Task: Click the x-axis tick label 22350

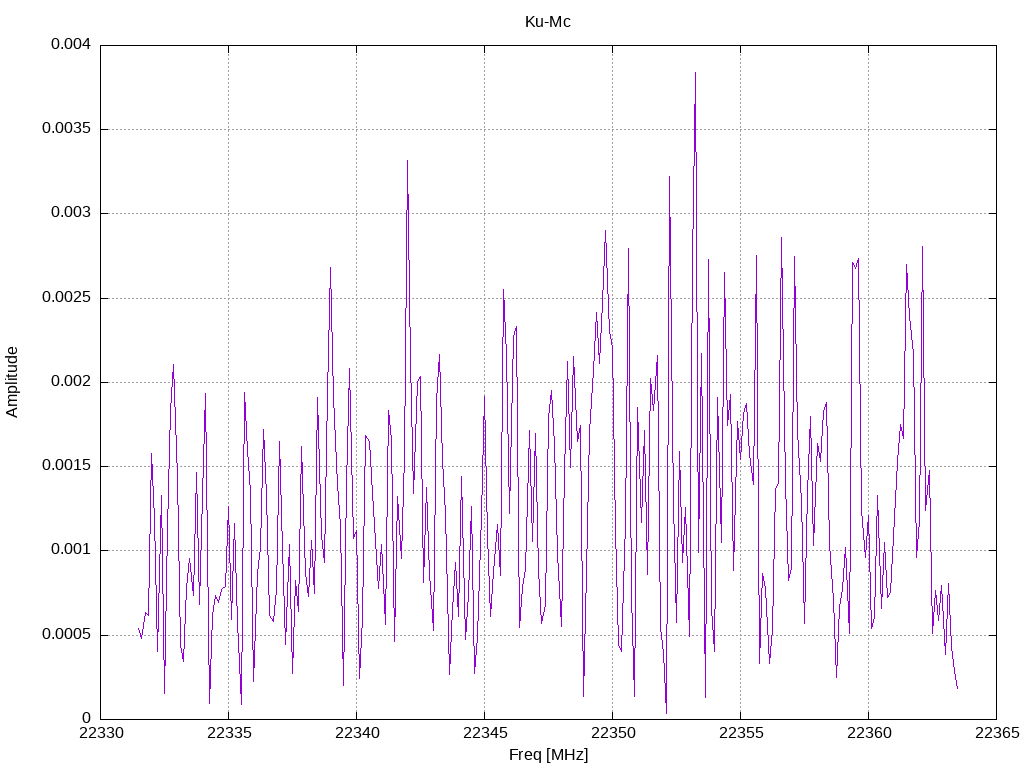Action: (x=613, y=733)
